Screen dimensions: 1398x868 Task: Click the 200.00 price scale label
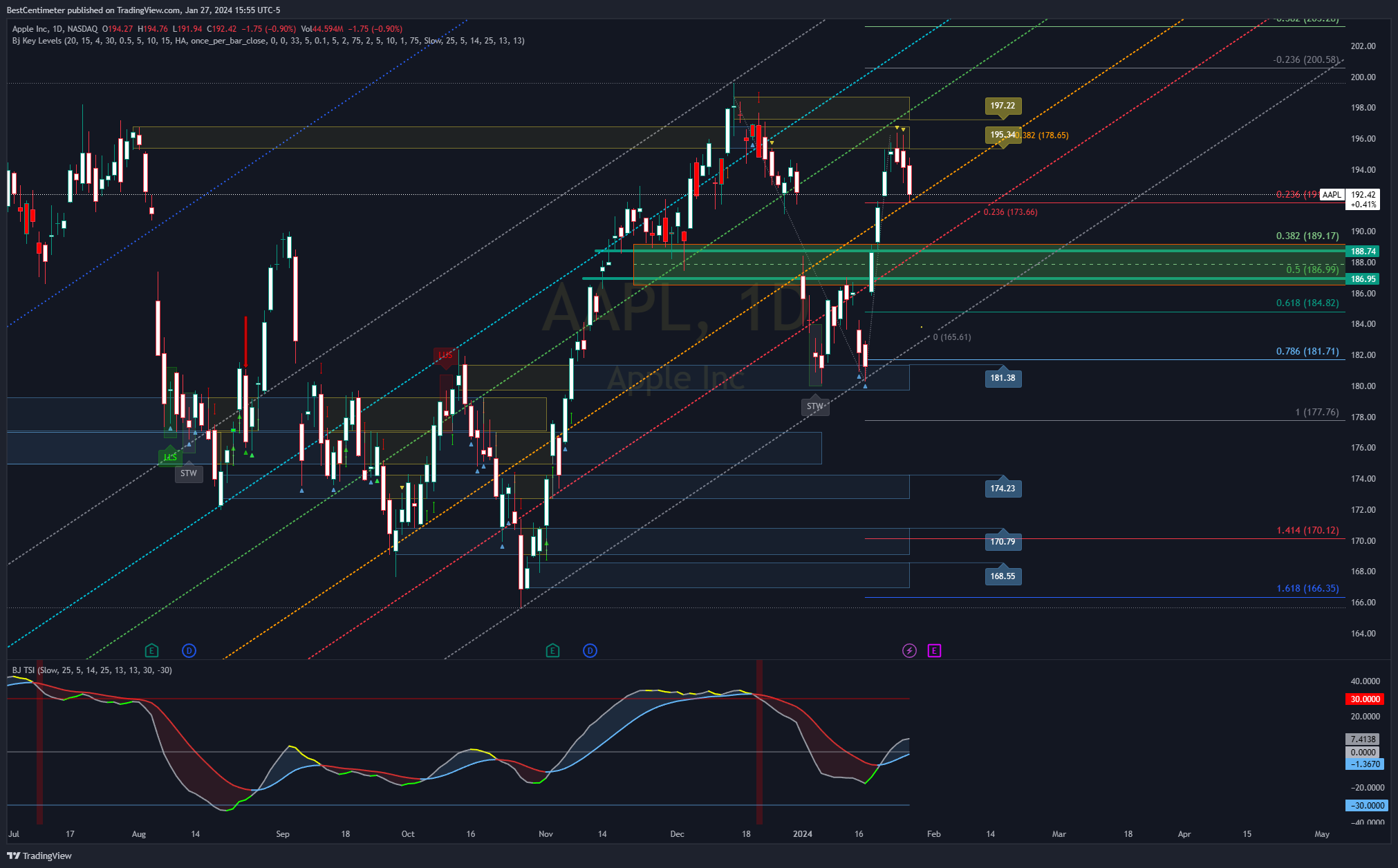(1363, 77)
